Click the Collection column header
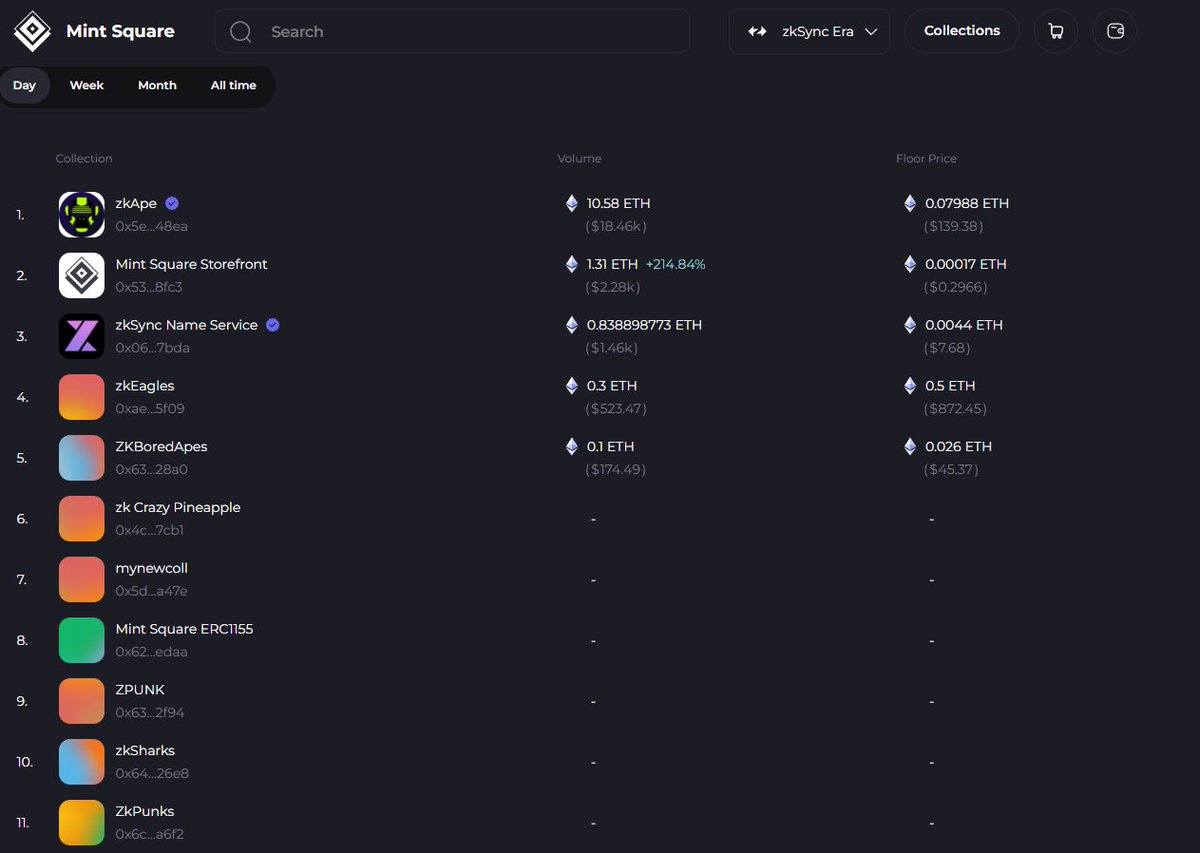This screenshot has width=1200, height=853. 84,159
